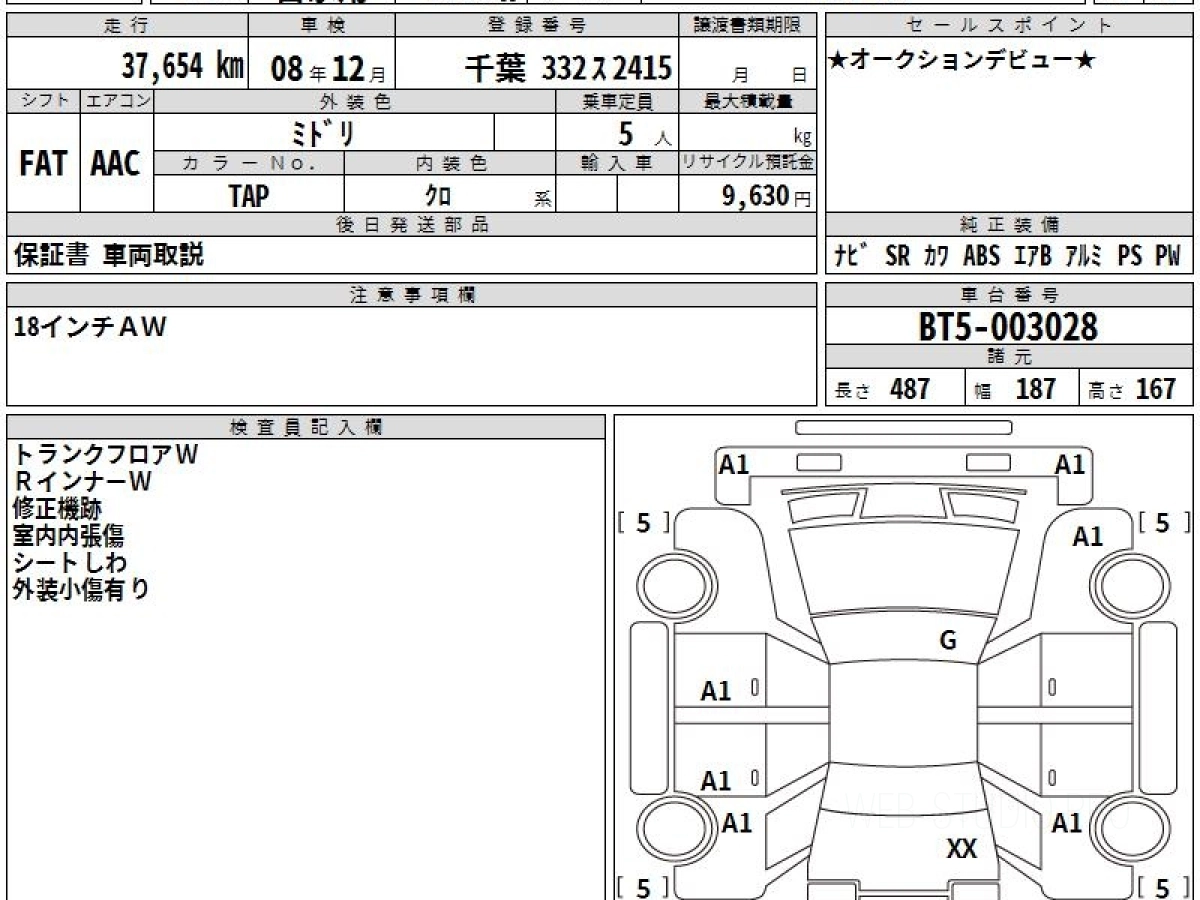The width and height of the screenshot is (1200, 900).
Task: Select the 保証書 車両取説 parts entry
Action: coord(108,256)
